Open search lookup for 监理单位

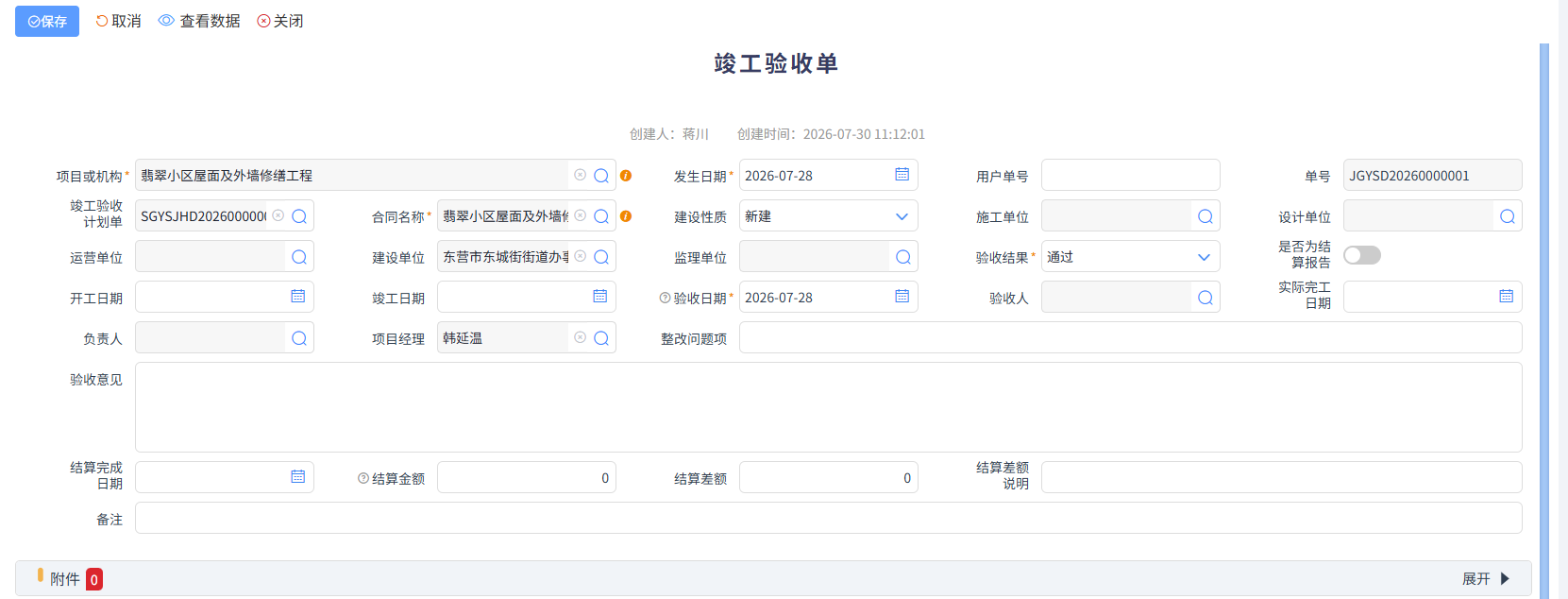(x=903, y=257)
